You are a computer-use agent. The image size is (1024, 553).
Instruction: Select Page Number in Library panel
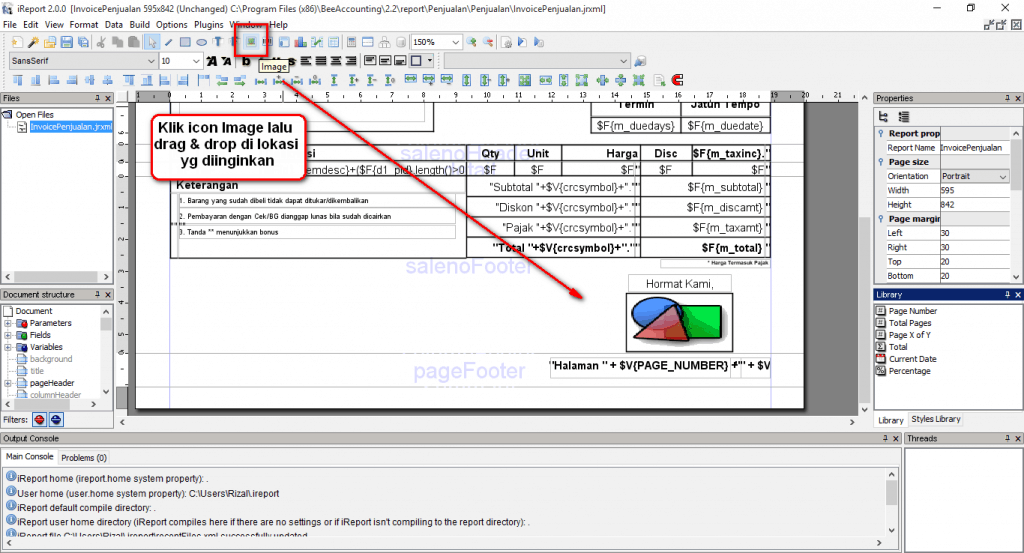[912, 311]
